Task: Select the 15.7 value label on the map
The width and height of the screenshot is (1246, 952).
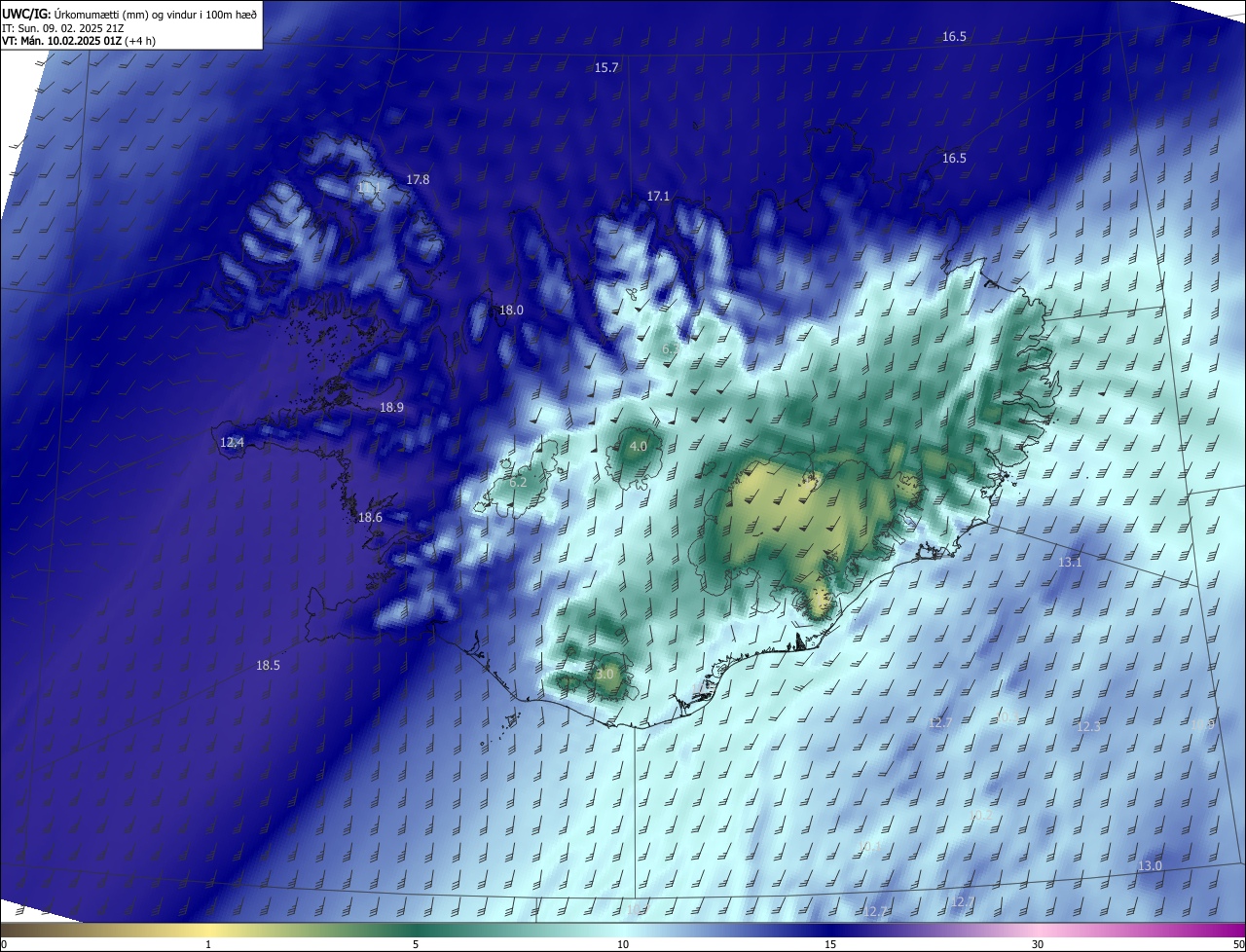Action: [606, 67]
